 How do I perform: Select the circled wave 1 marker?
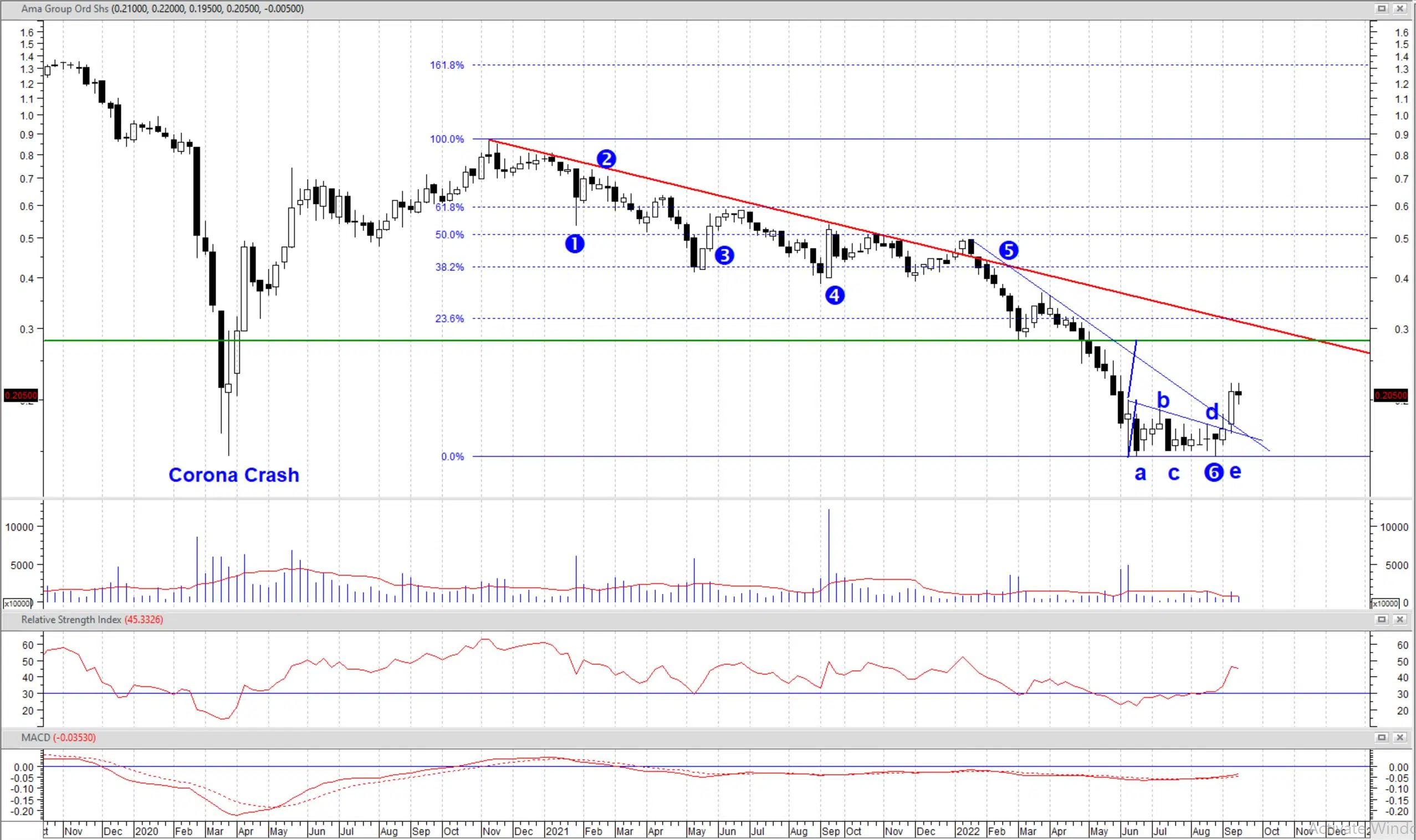[x=575, y=244]
